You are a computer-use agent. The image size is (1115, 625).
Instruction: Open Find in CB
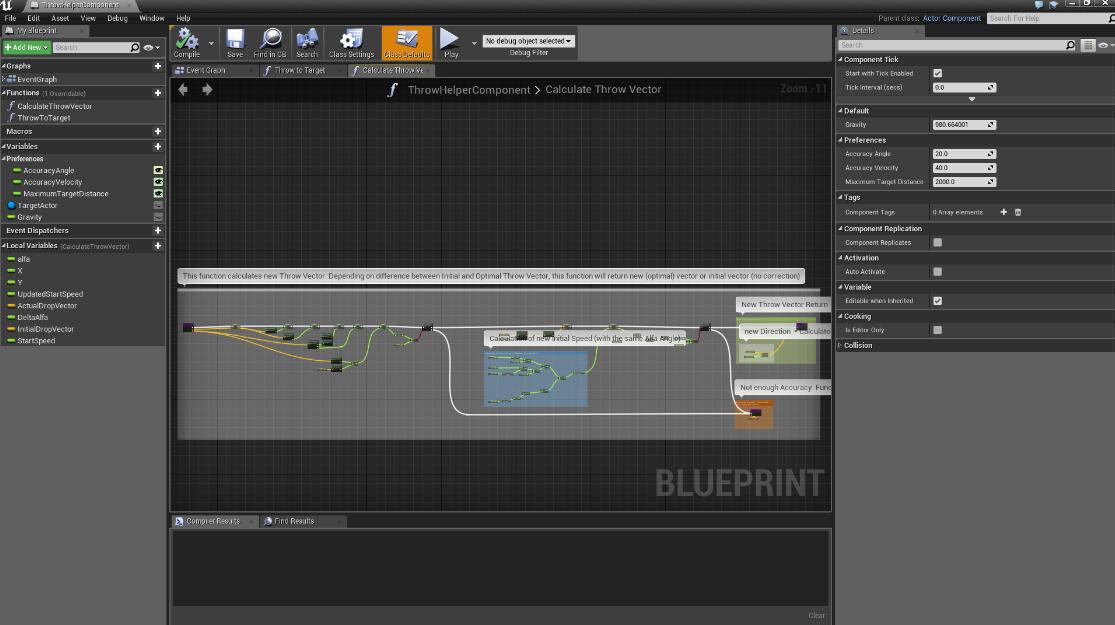tap(270, 42)
